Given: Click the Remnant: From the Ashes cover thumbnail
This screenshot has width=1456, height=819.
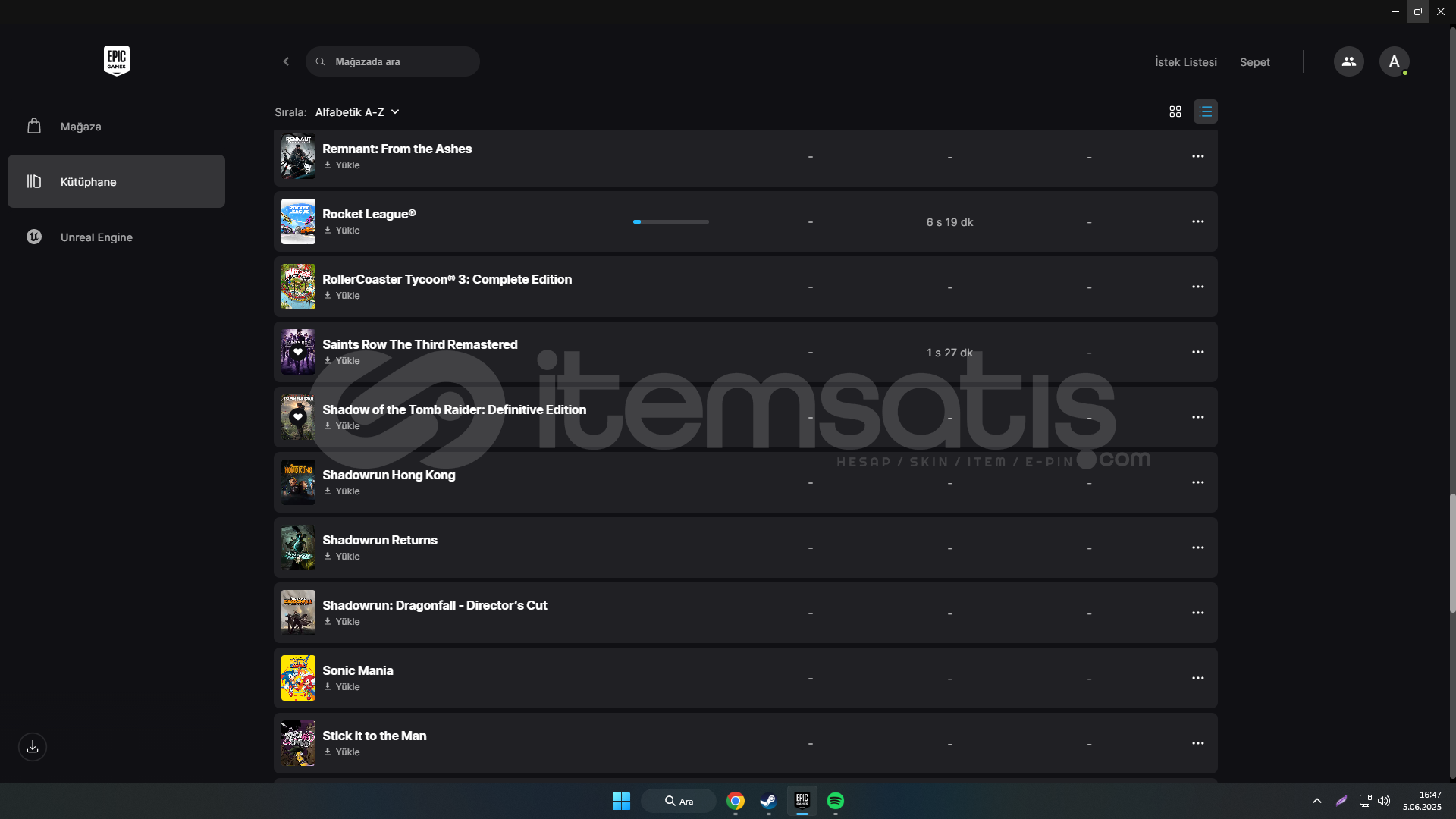Looking at the screenshot, I should coord(298,156).
